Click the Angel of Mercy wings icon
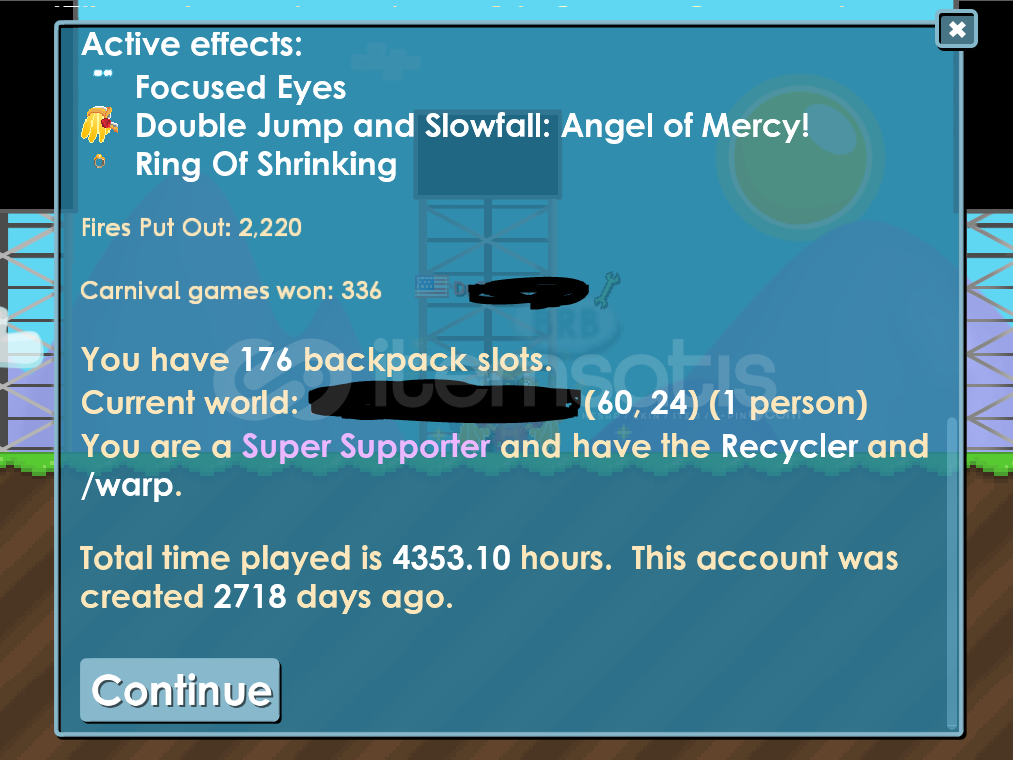1013x760 pixels. point(99,124)
